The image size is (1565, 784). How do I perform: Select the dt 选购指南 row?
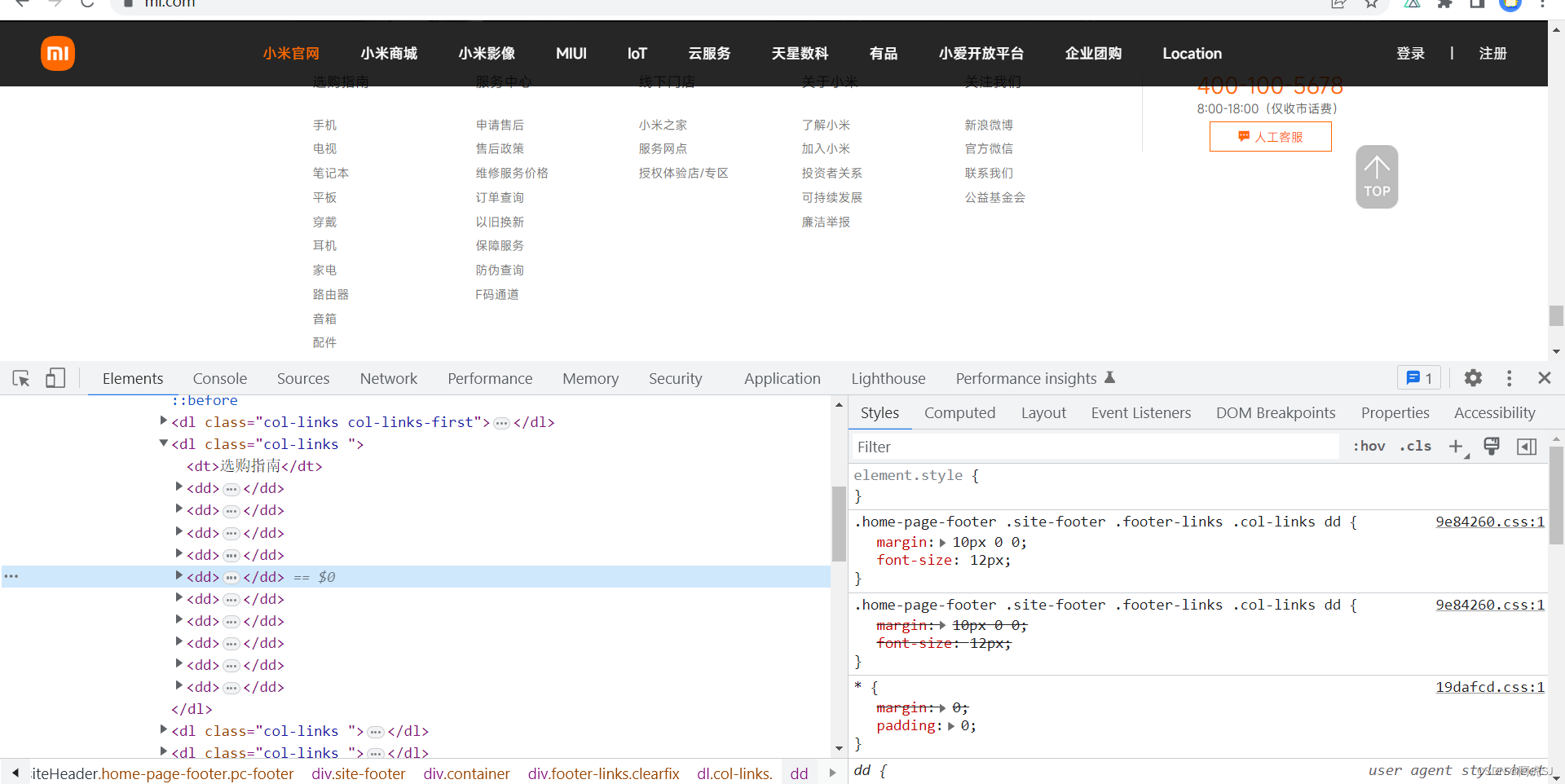pyautogui.click(x=254, y=466)
